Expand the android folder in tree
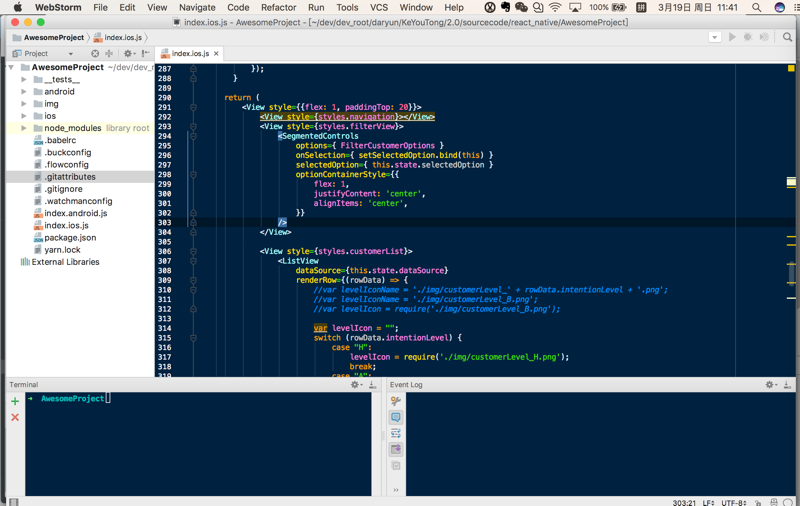This screenshot has height=506, width=800. tap(24, 91)
